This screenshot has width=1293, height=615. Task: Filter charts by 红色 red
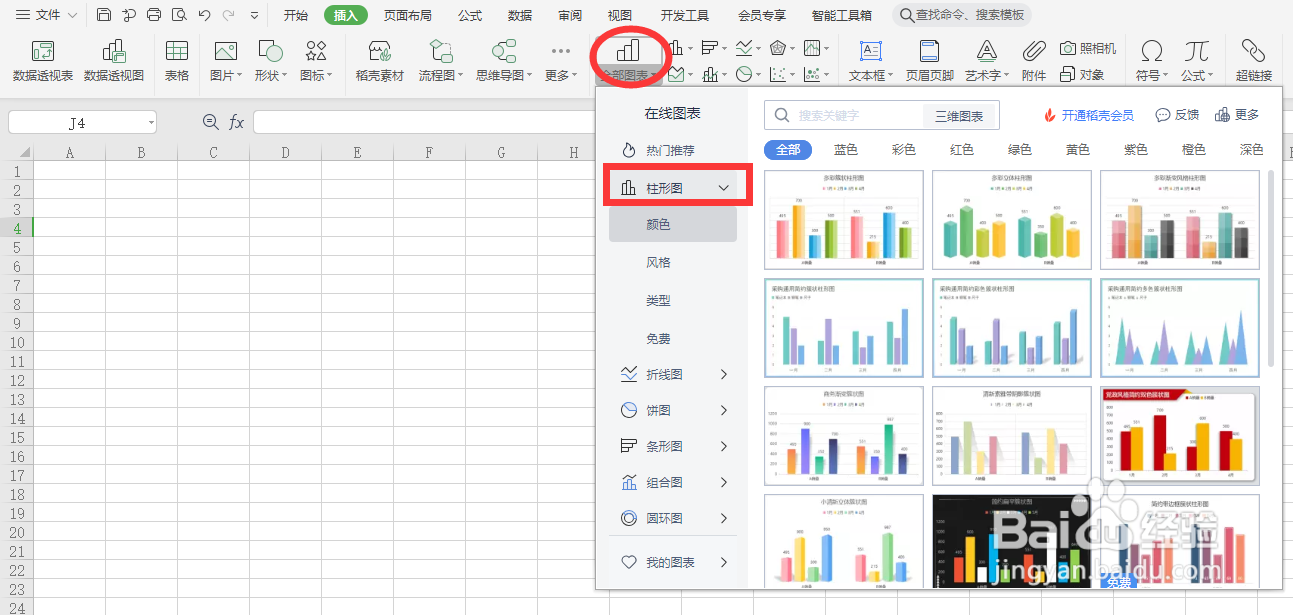coord(962,149)
